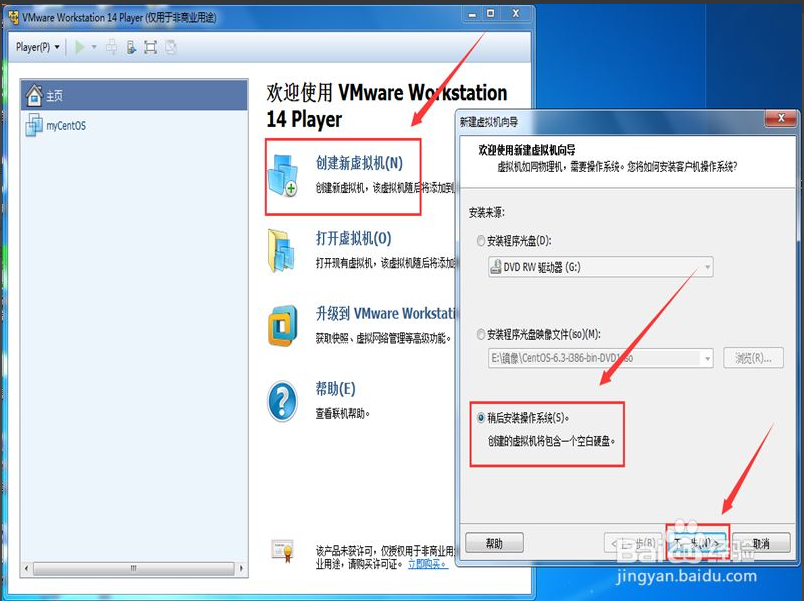This screenshot has width=804, height=601.
Task: Click the send Ctrl+Alt+Del toolbar icon
Action: (111, 47)
